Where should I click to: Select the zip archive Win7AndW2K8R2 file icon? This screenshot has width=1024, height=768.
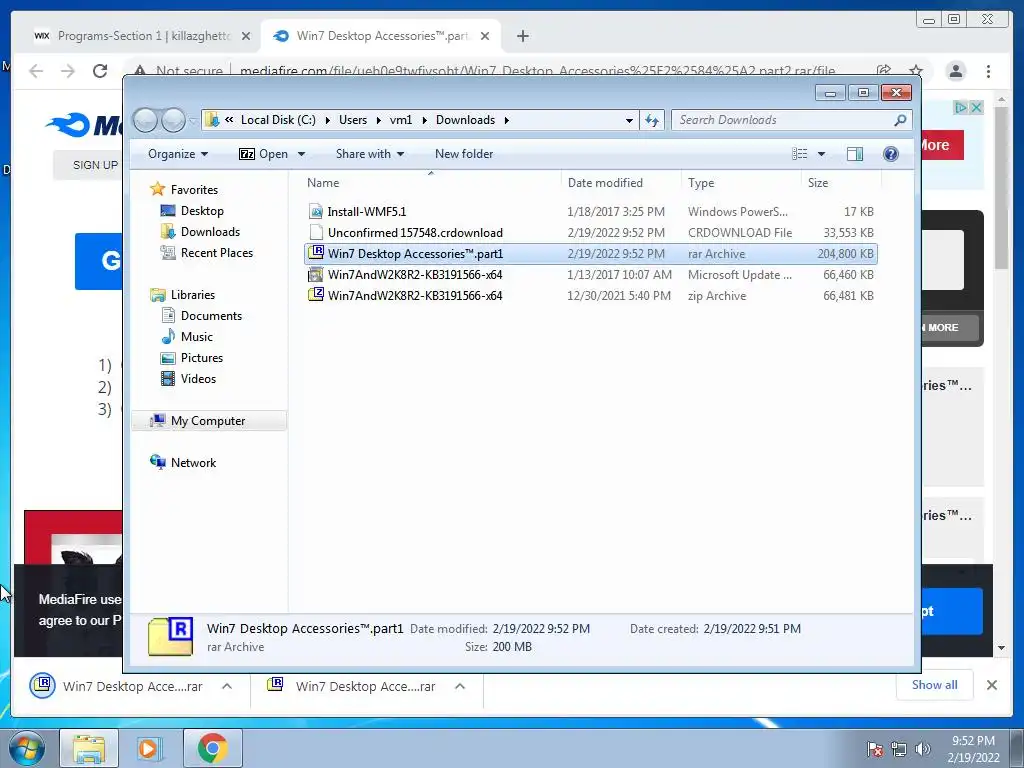[315, 295]
